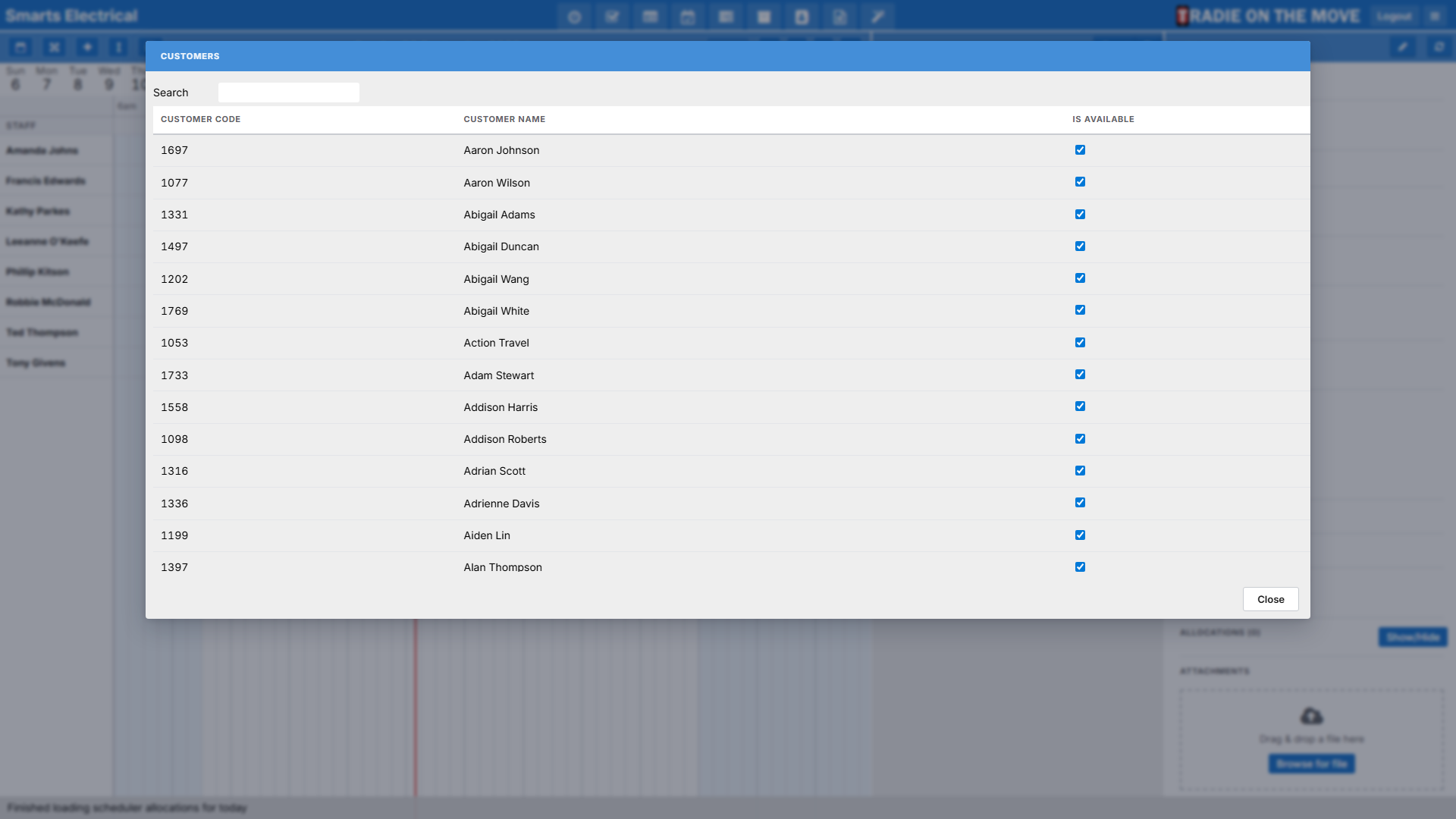Toggle Is Available checkbox for Aaron Johnson
The image size is (1456, 819).
[x=1080, y=150]
